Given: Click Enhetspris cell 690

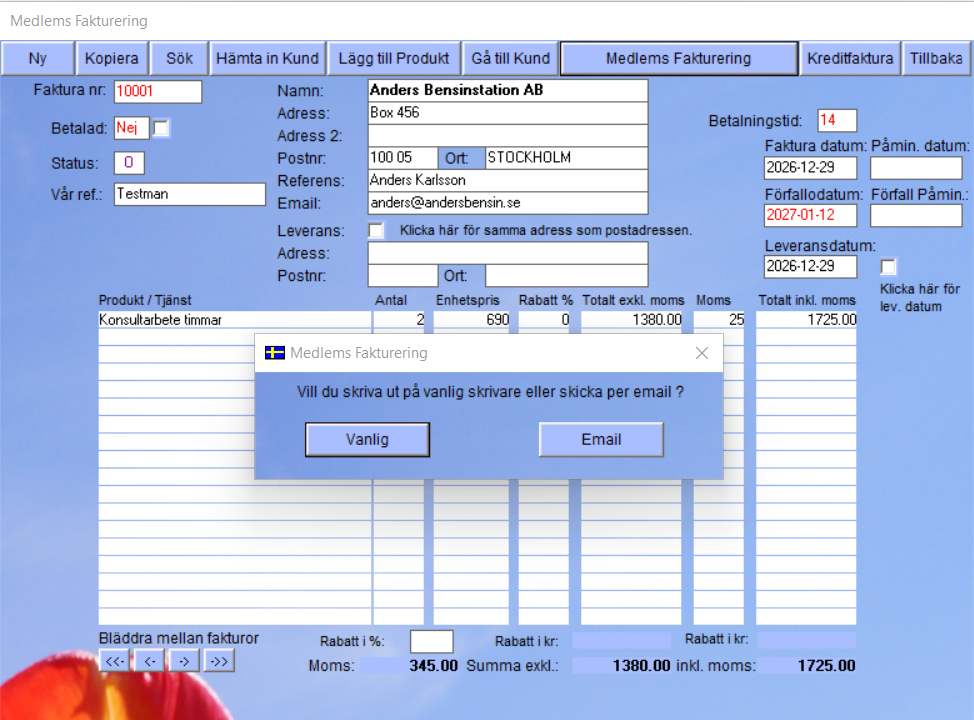Looking at the screenshot, I should [x=471, y=320].
